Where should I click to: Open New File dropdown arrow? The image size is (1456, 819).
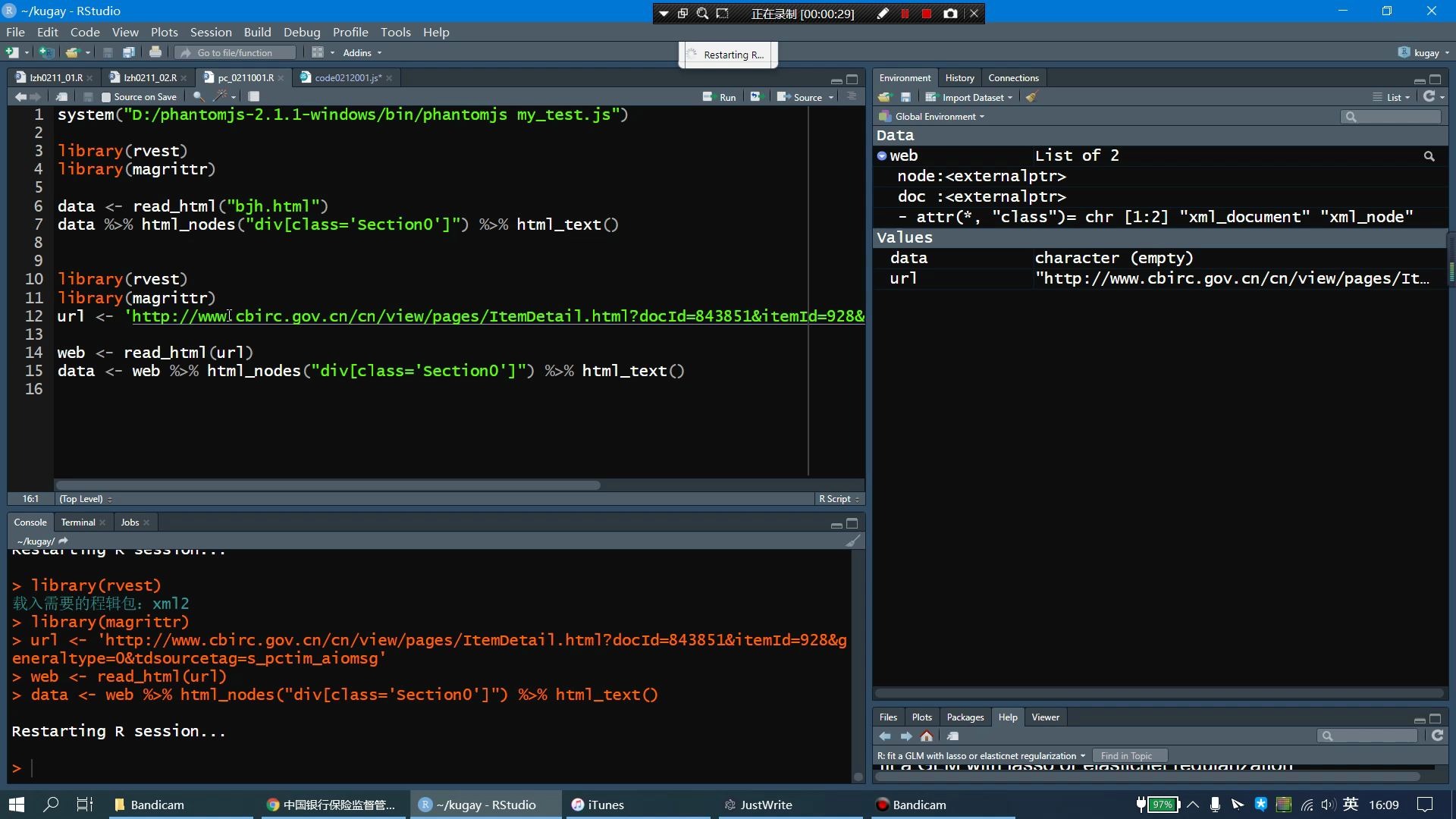click(x=27, y=52)
